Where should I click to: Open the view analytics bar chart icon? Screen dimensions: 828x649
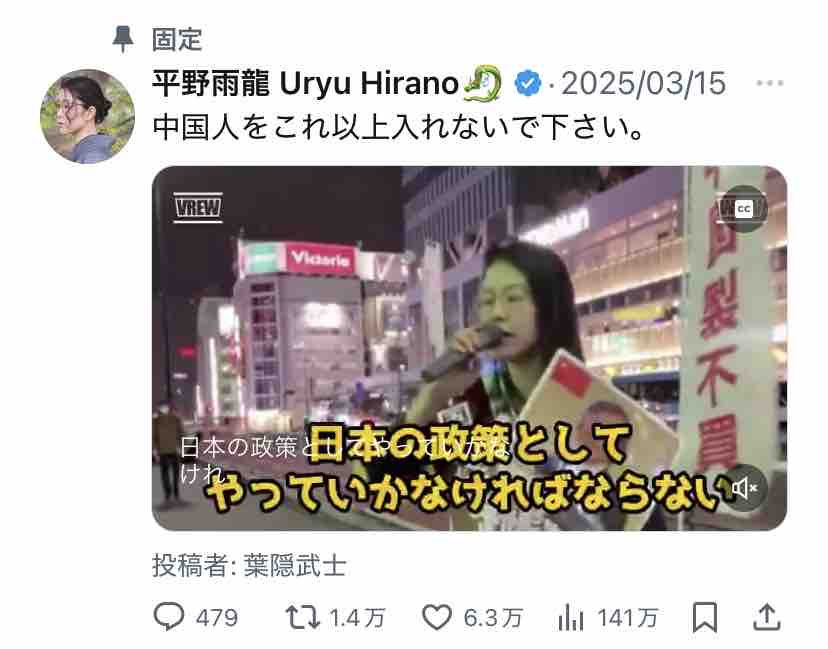[571, 617]
